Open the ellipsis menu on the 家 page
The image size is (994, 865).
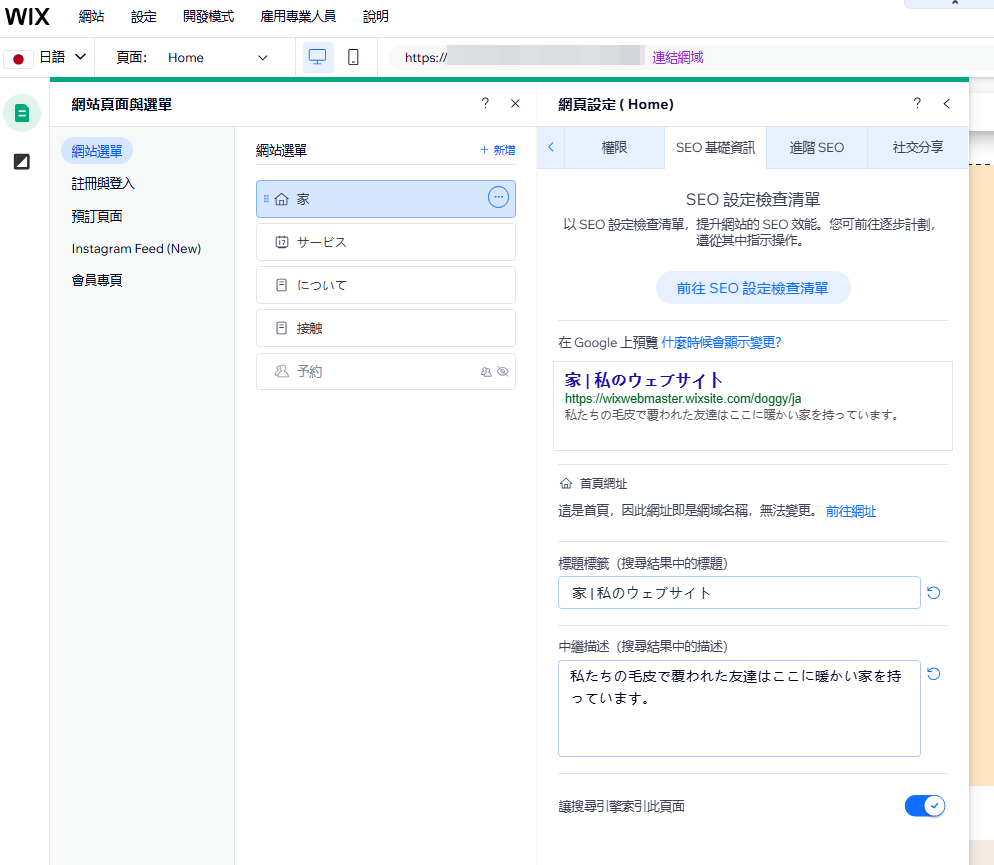498,198
